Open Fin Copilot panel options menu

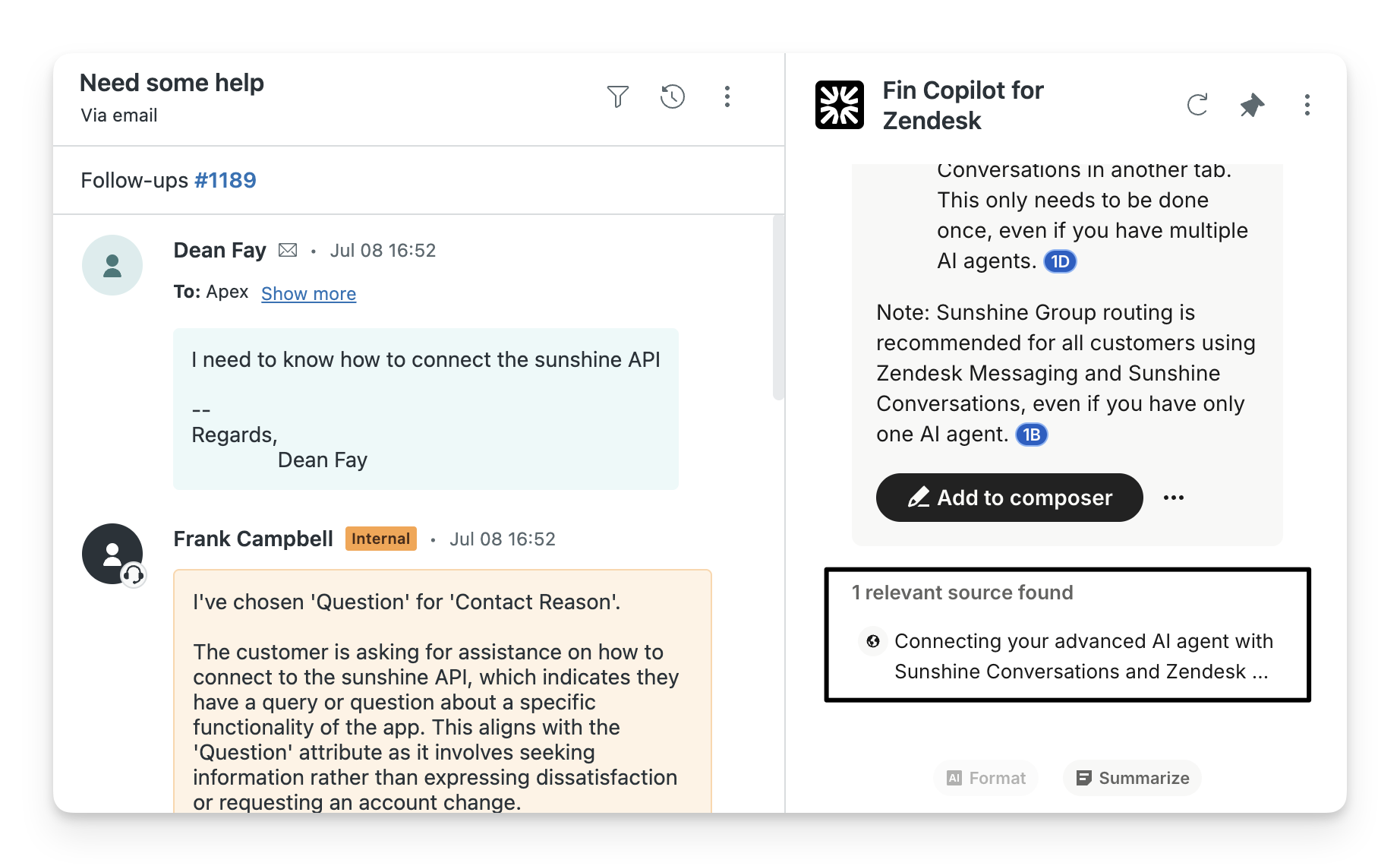1307,105
